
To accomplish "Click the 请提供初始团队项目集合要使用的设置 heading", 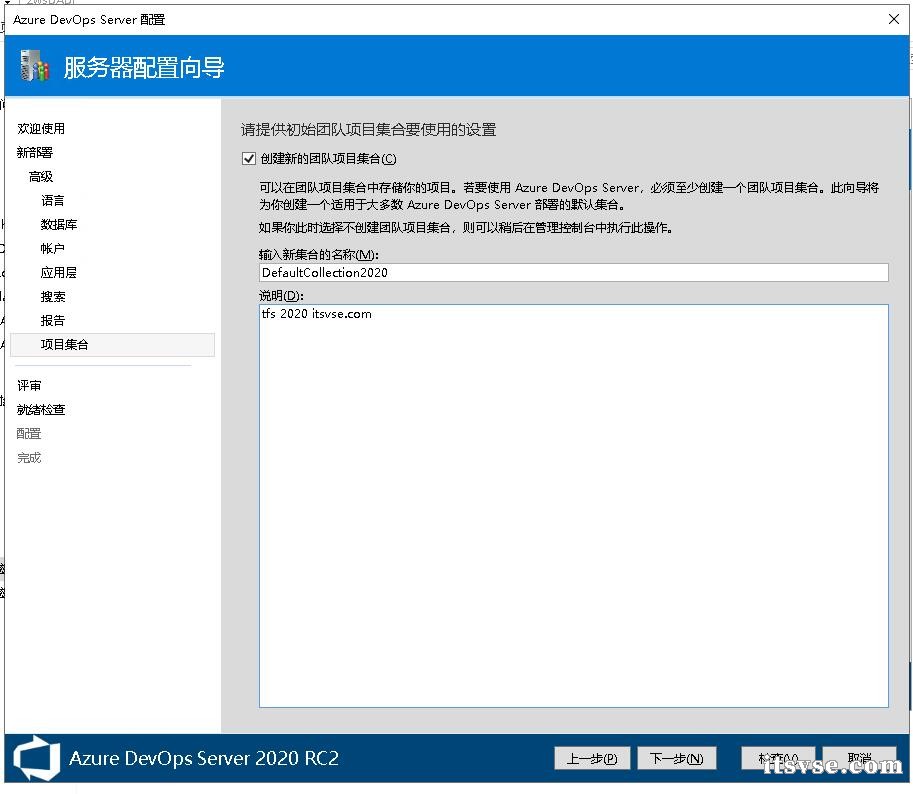I will point(369,129).
